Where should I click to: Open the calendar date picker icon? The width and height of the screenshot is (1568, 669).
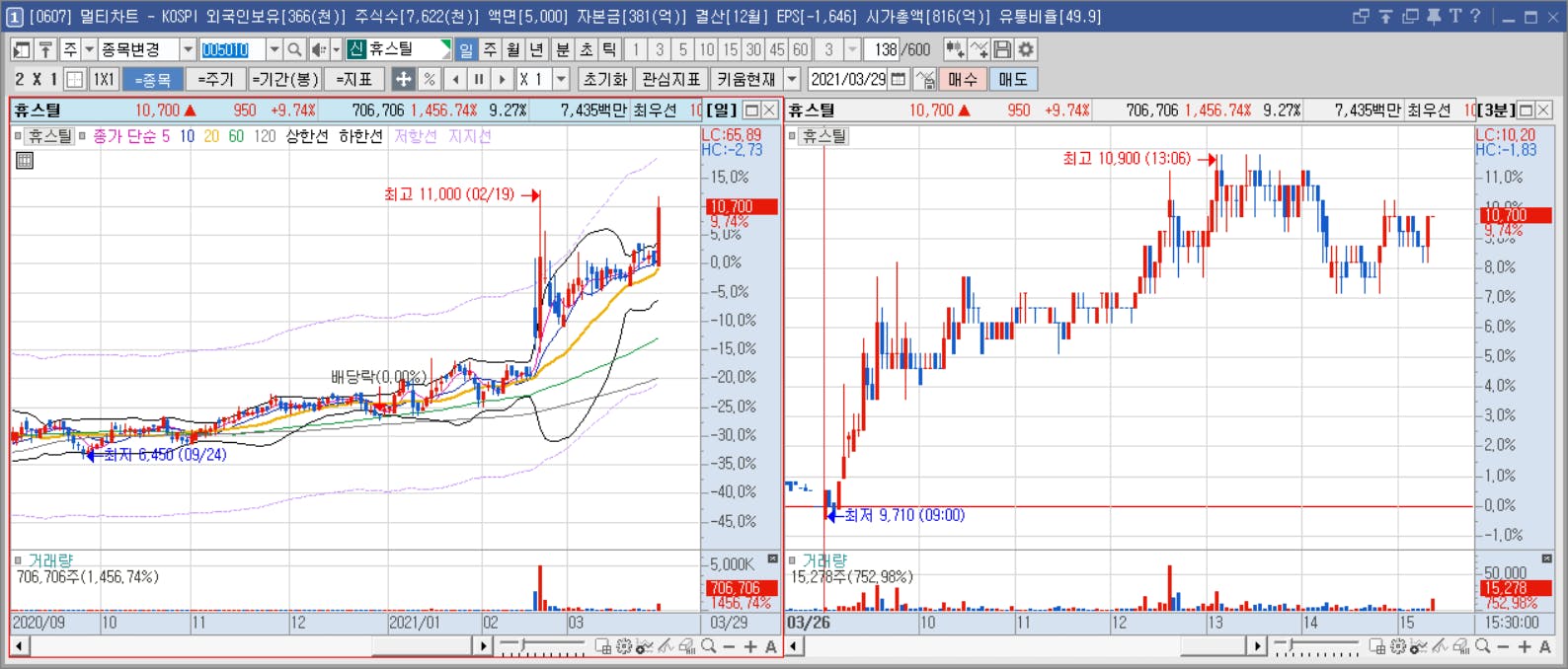tap(899, 79)
